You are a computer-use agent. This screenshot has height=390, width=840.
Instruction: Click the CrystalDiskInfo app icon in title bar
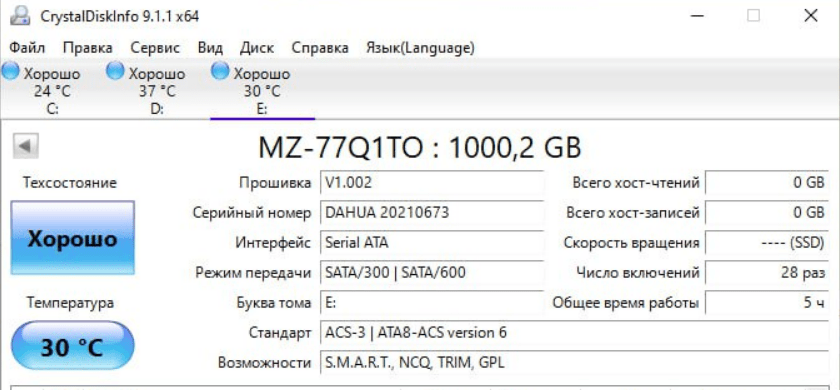[x=20, y=16]
